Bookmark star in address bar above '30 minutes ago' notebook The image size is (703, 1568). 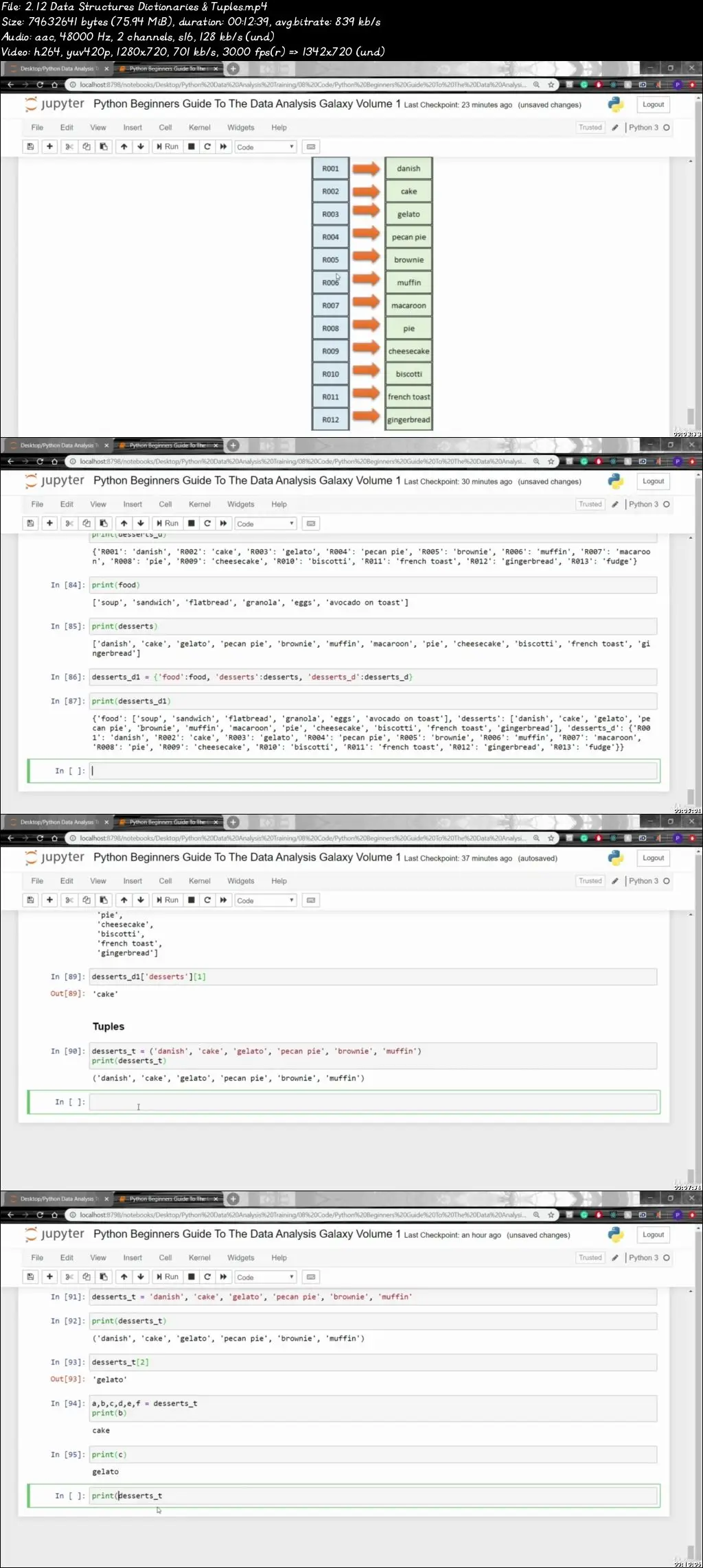(x=551, y=461)
